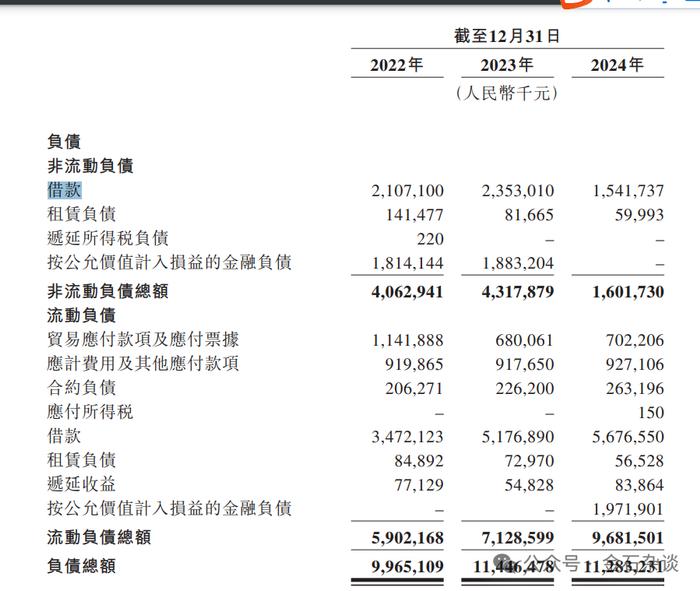Select value 1,541,737
This screenshot has height=591, width=700.
[x=628, y=191]
